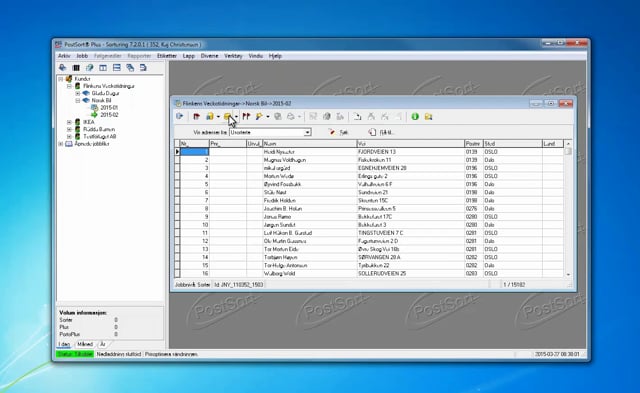Image resolution: width=640 pixels, height=393 pixels.
Task: Click the double red flags toolbar icon
Action: pyautogui.click(x=246, y=117)
